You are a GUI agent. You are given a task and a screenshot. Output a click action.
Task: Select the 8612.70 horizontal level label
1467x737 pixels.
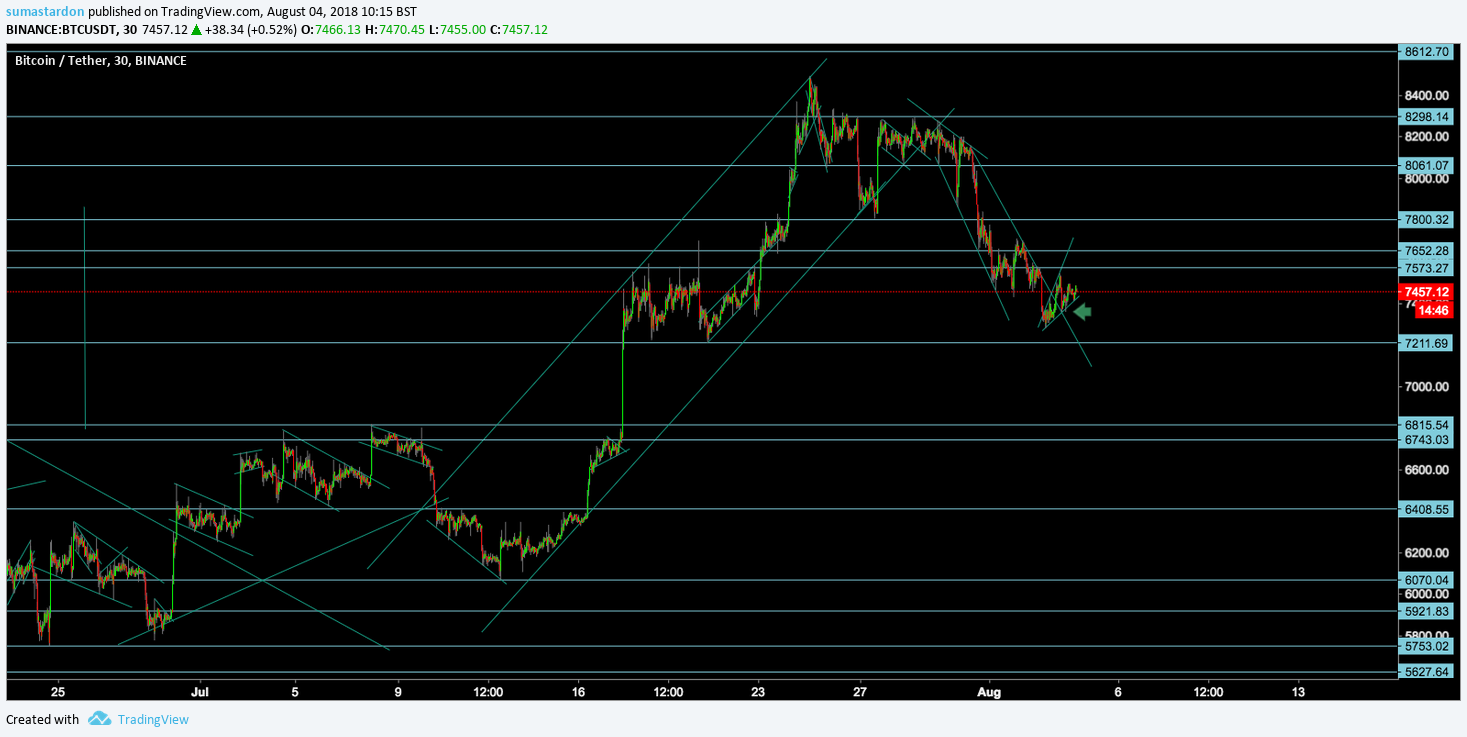(x=1425, y=52)
